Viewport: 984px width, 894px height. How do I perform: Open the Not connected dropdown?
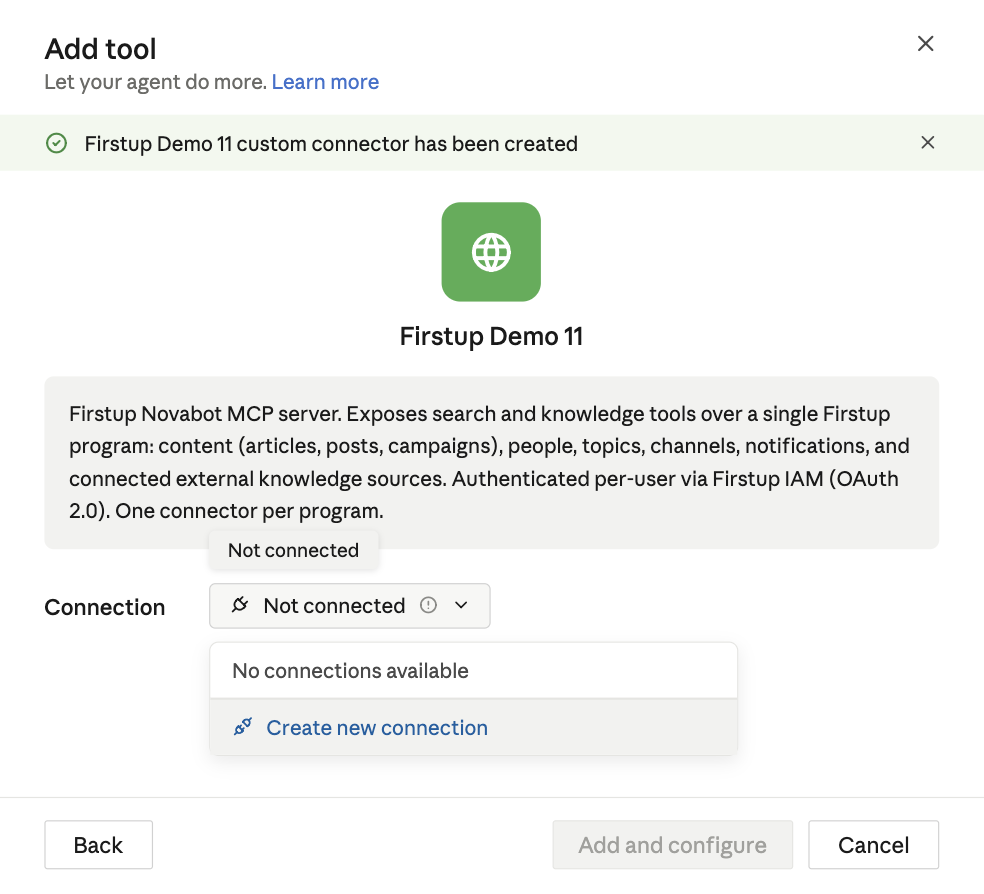pyautogui.click(x=350, y=605)
